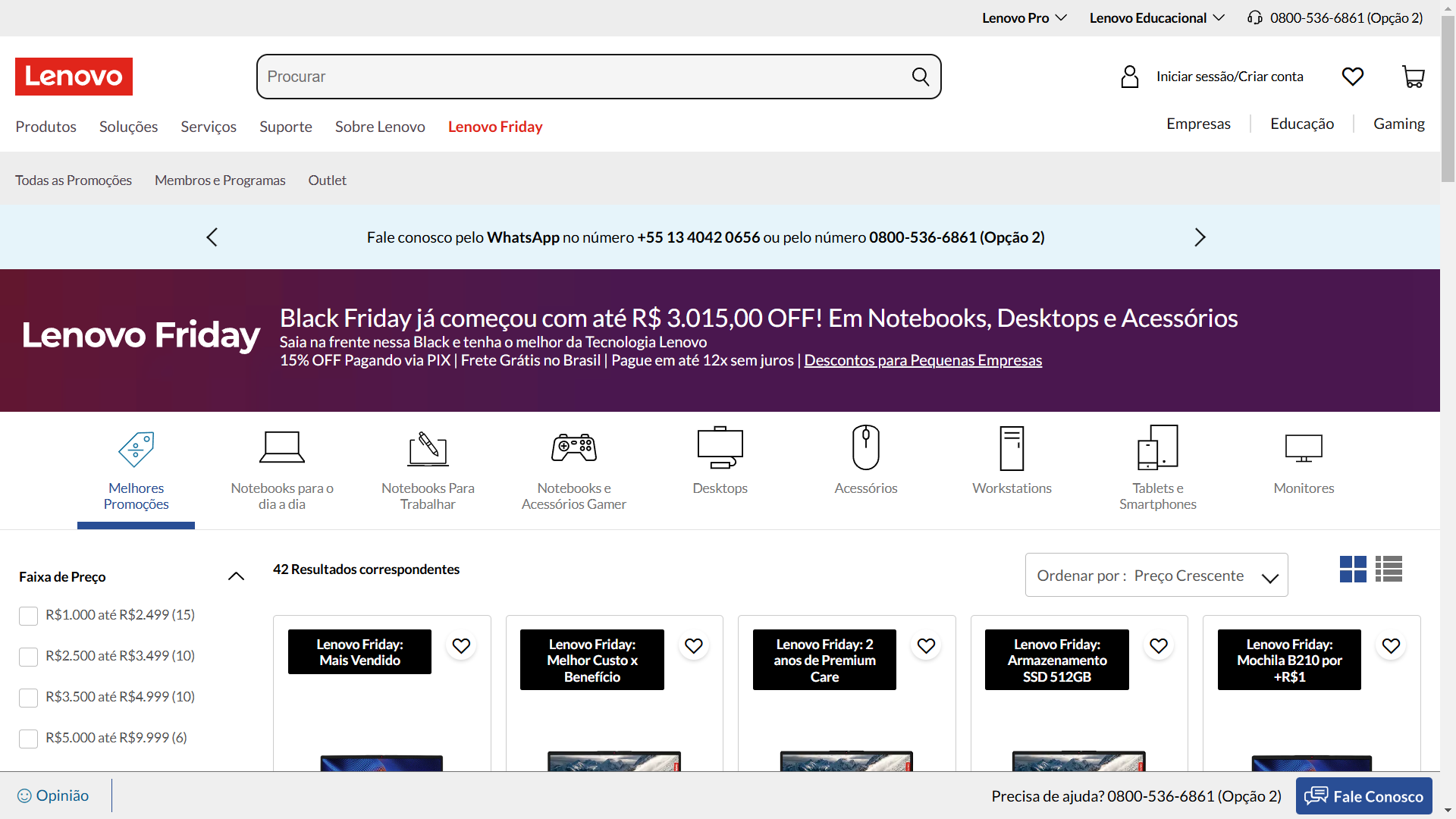Open the Mais Vendido product thumbnail
This screenshot has height=819, width=1456.
[x=381, y=761]
